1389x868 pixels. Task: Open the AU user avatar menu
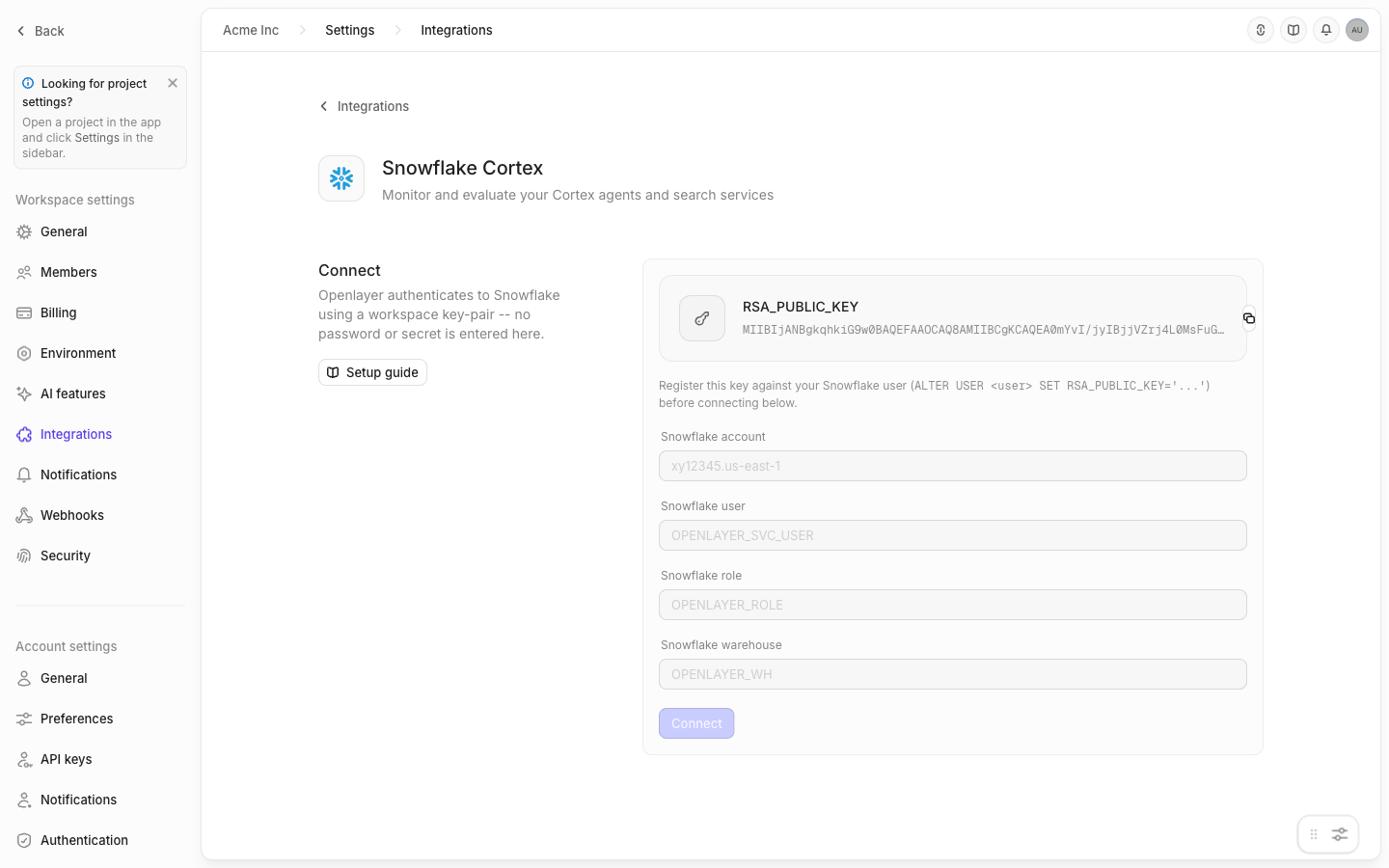pyautogui.click(x=1357, y=30)
